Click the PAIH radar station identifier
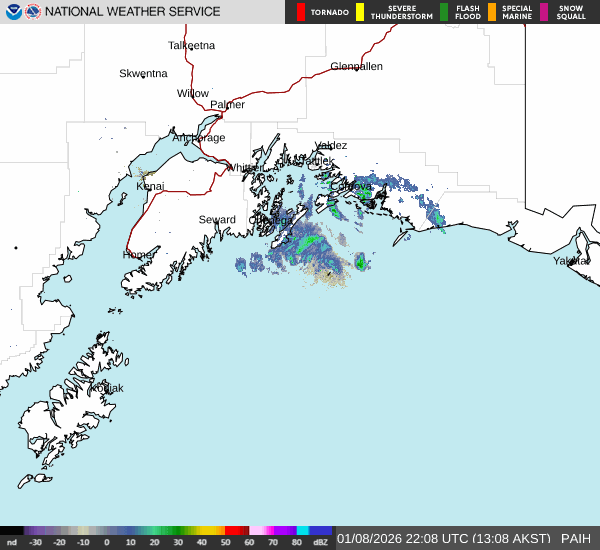Screen dimensions: 600x550 tap(576, 538)
